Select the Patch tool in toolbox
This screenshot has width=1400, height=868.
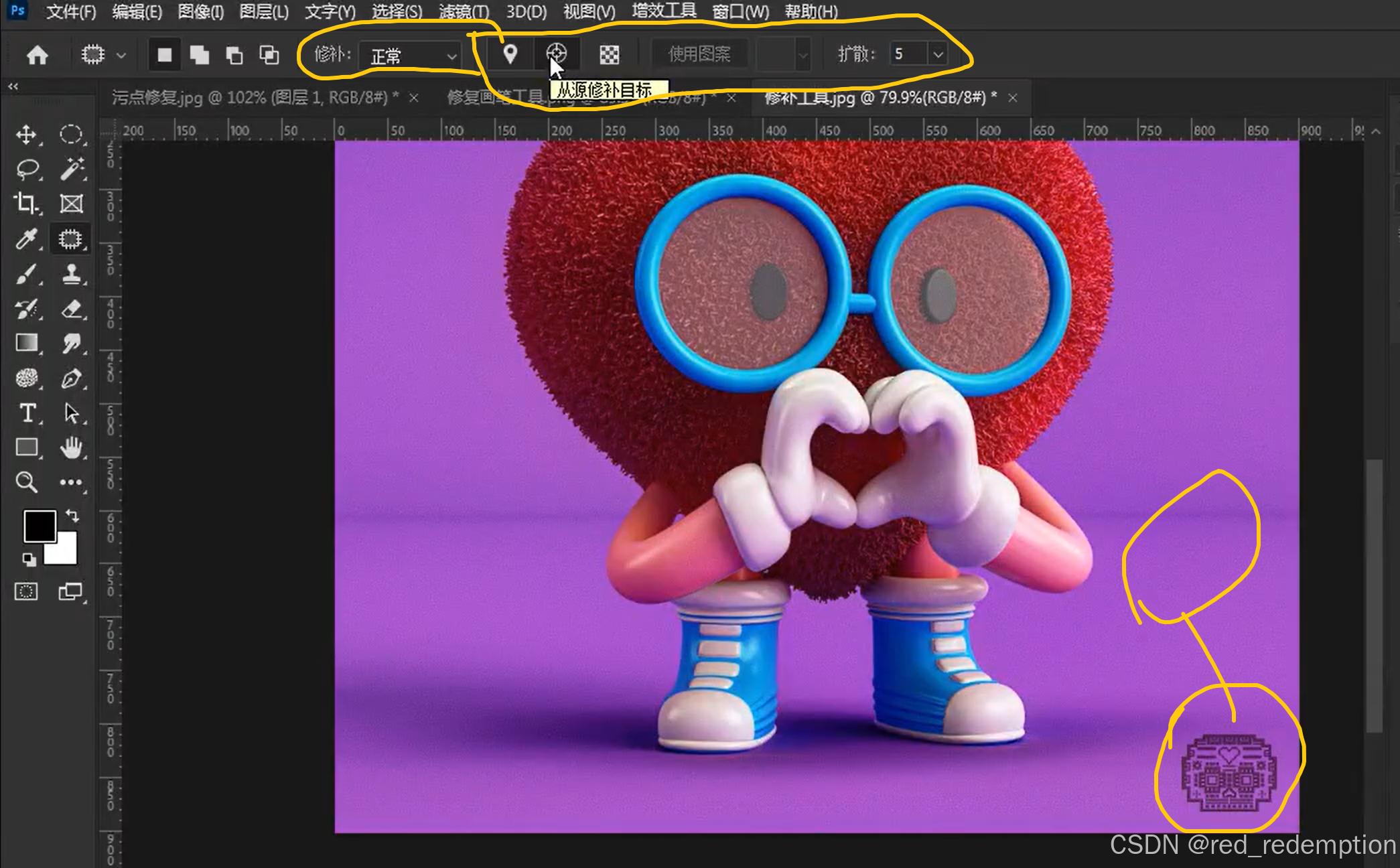tap(71, 239)
